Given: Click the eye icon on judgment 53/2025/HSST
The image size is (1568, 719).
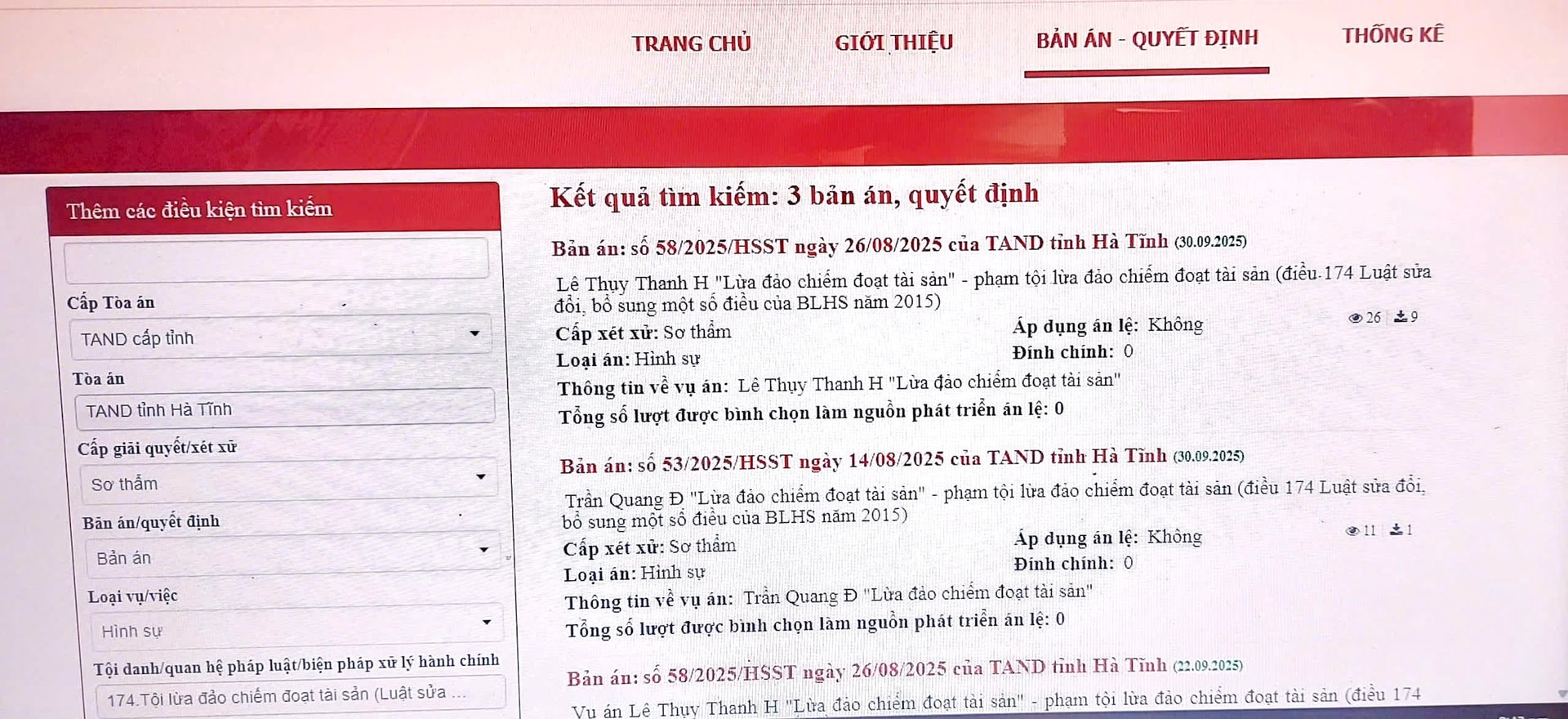Looking at the screenshot, I should click(1352, 531).
